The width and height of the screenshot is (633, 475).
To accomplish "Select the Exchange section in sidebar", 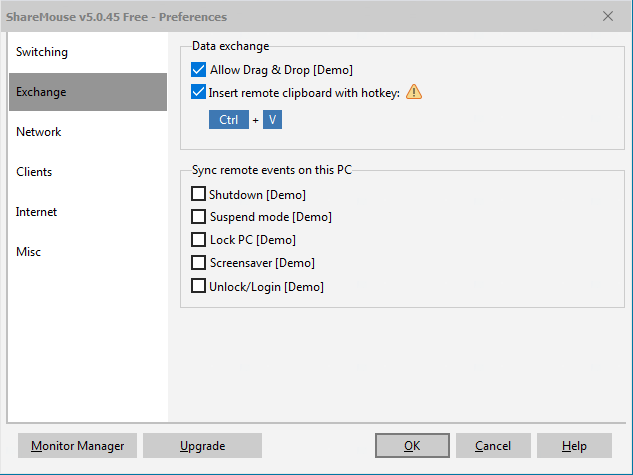I will point(87,92).
